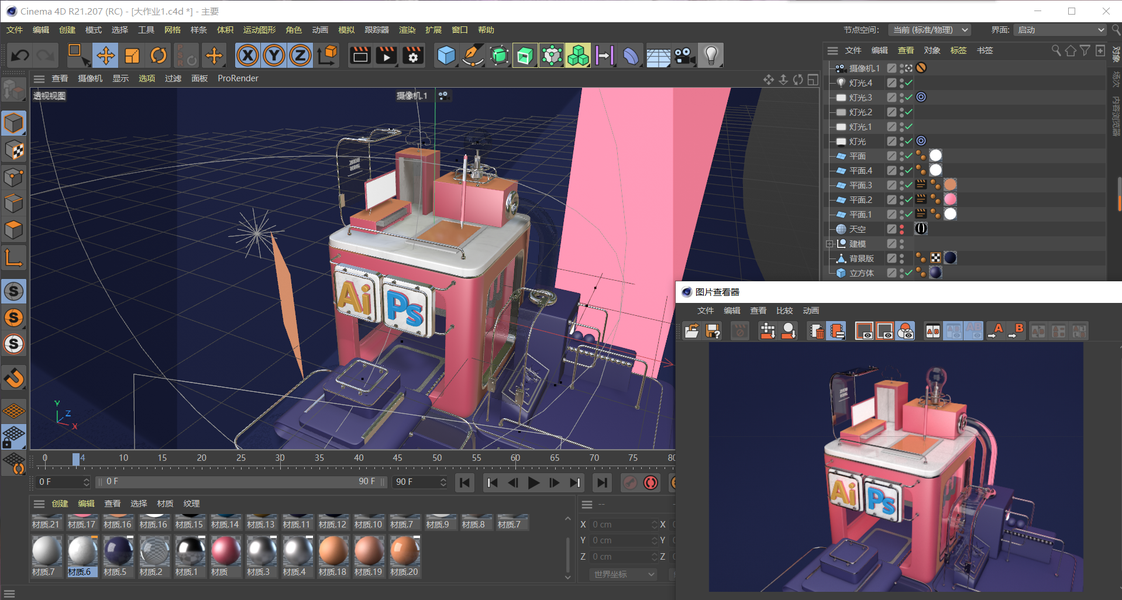The height and width of the screenshot is (600, 1122).
Task: Click the pink material tag on 平面.2
Action: click(950, 200)
